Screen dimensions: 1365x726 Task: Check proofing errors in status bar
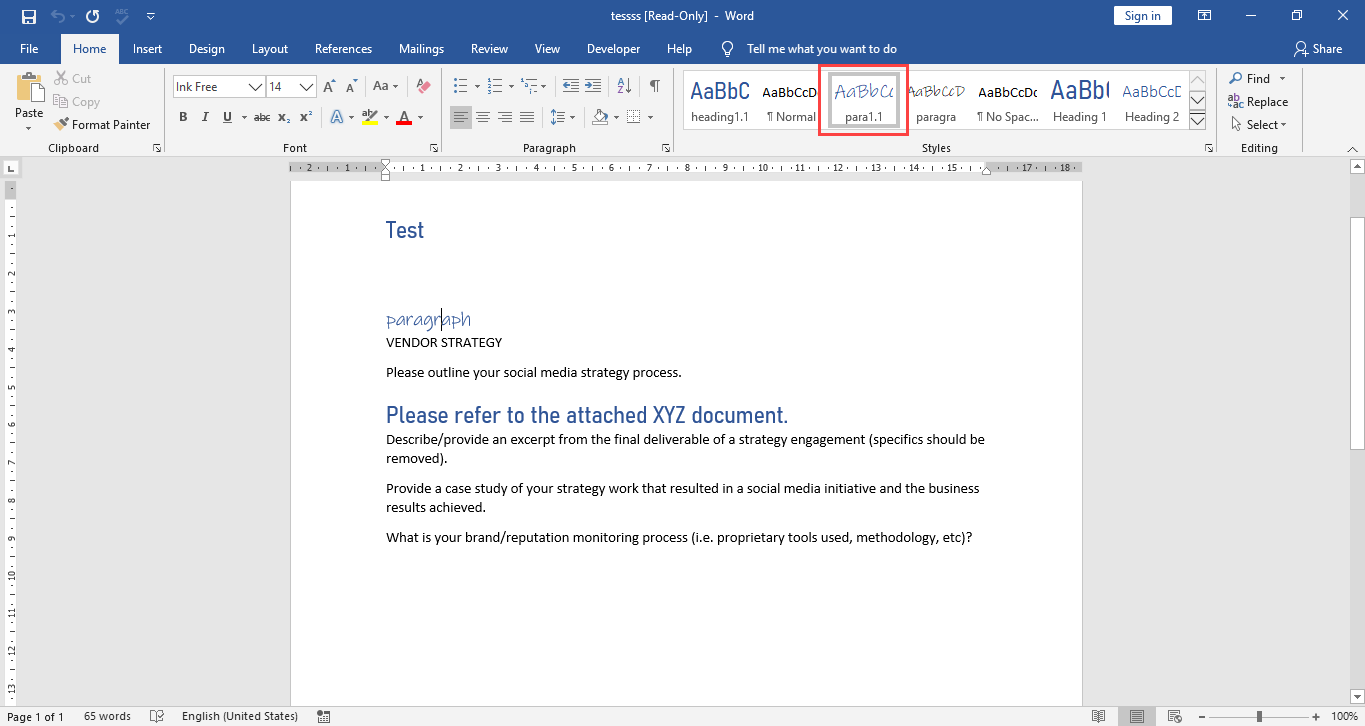[x=156, y=716]
